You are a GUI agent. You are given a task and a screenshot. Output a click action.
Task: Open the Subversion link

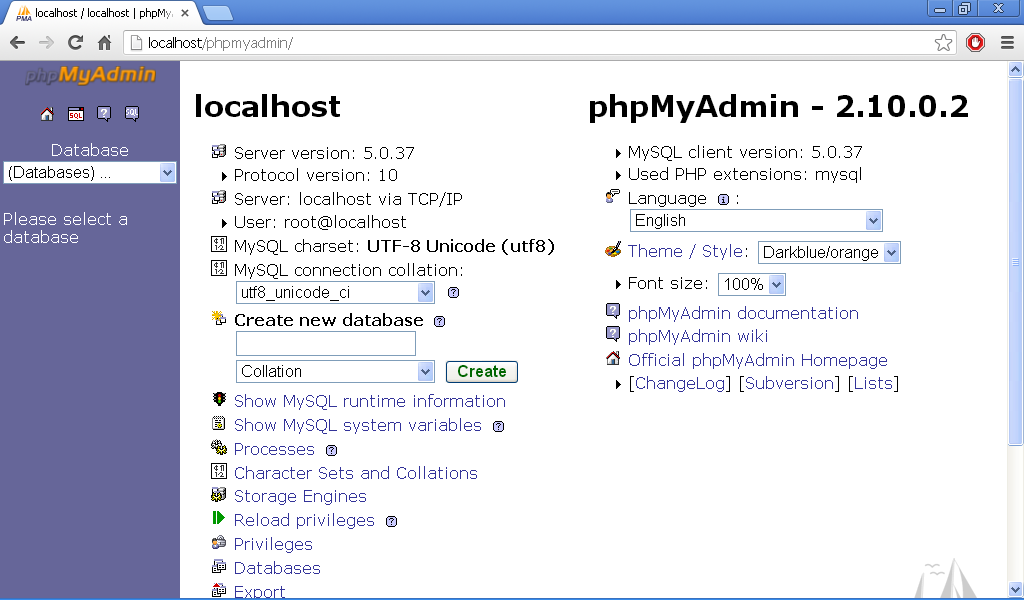point(790,383)
